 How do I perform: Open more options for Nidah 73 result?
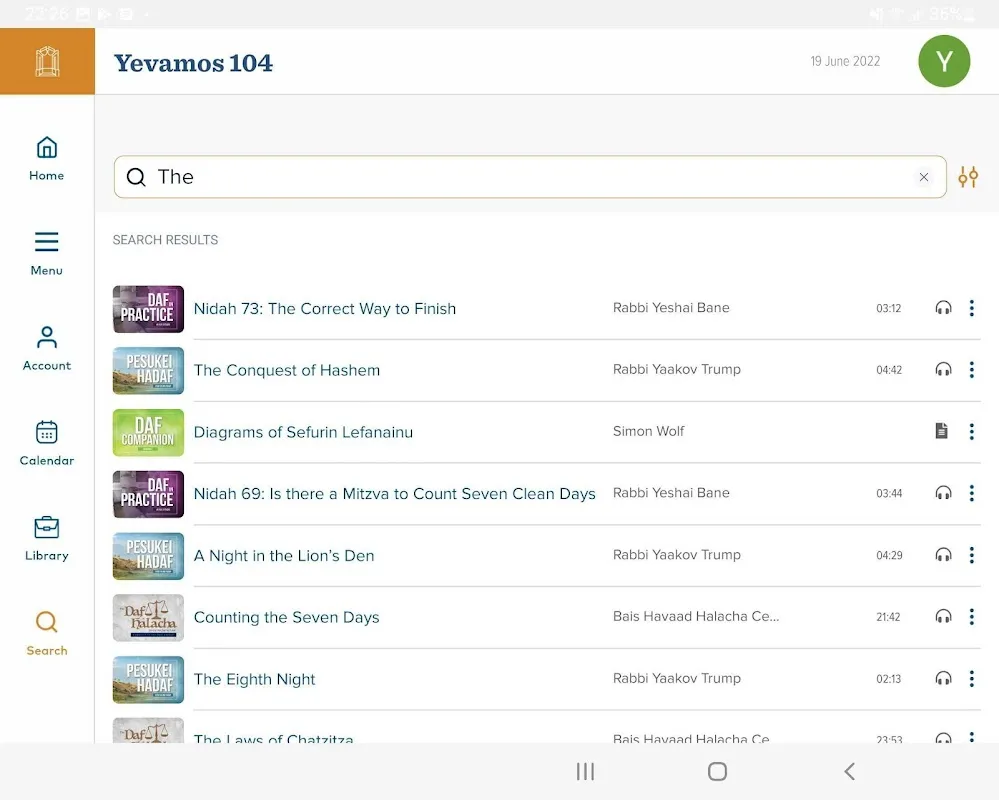(971, 308)
